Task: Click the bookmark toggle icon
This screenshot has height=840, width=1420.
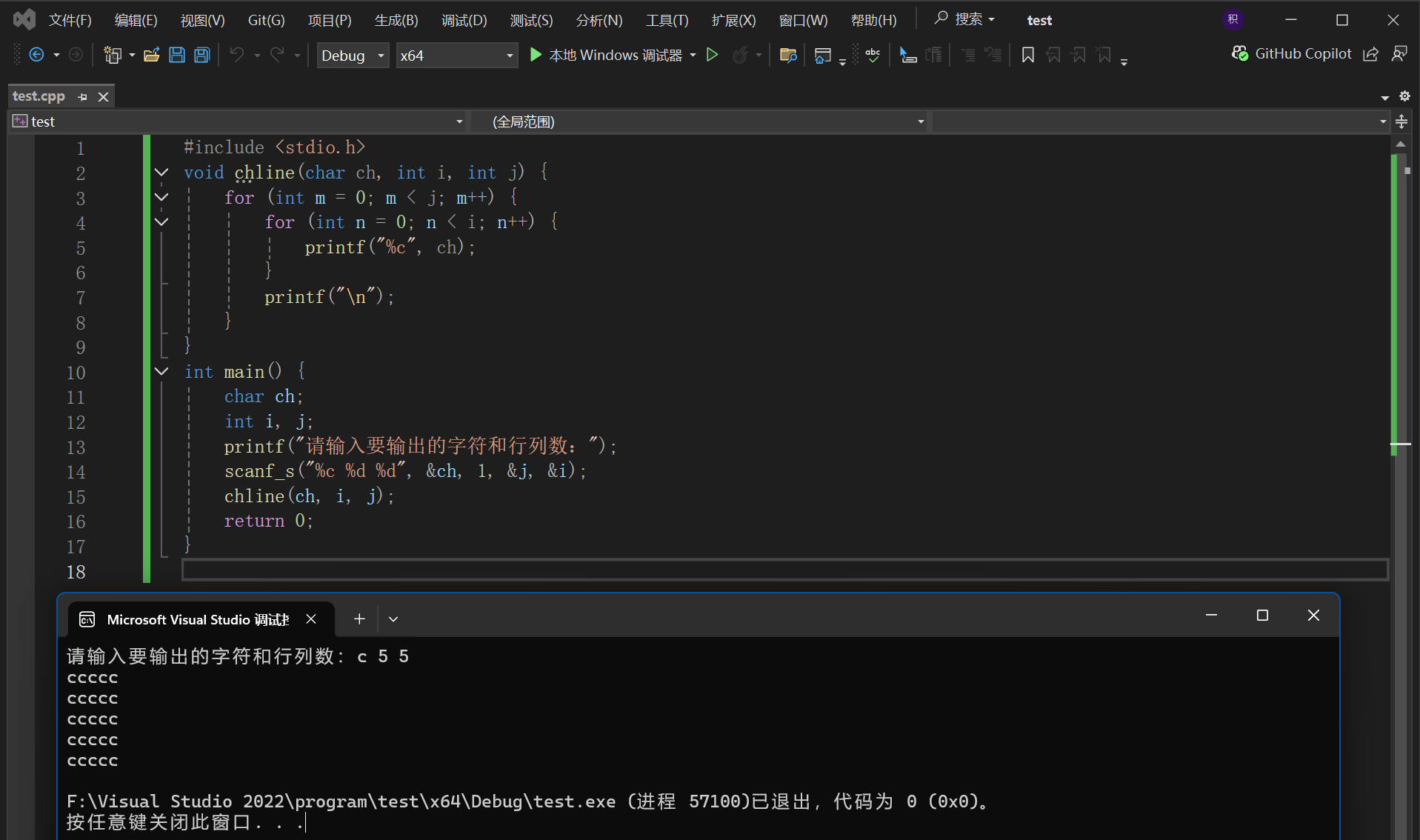Action: tap(1028, 55)
